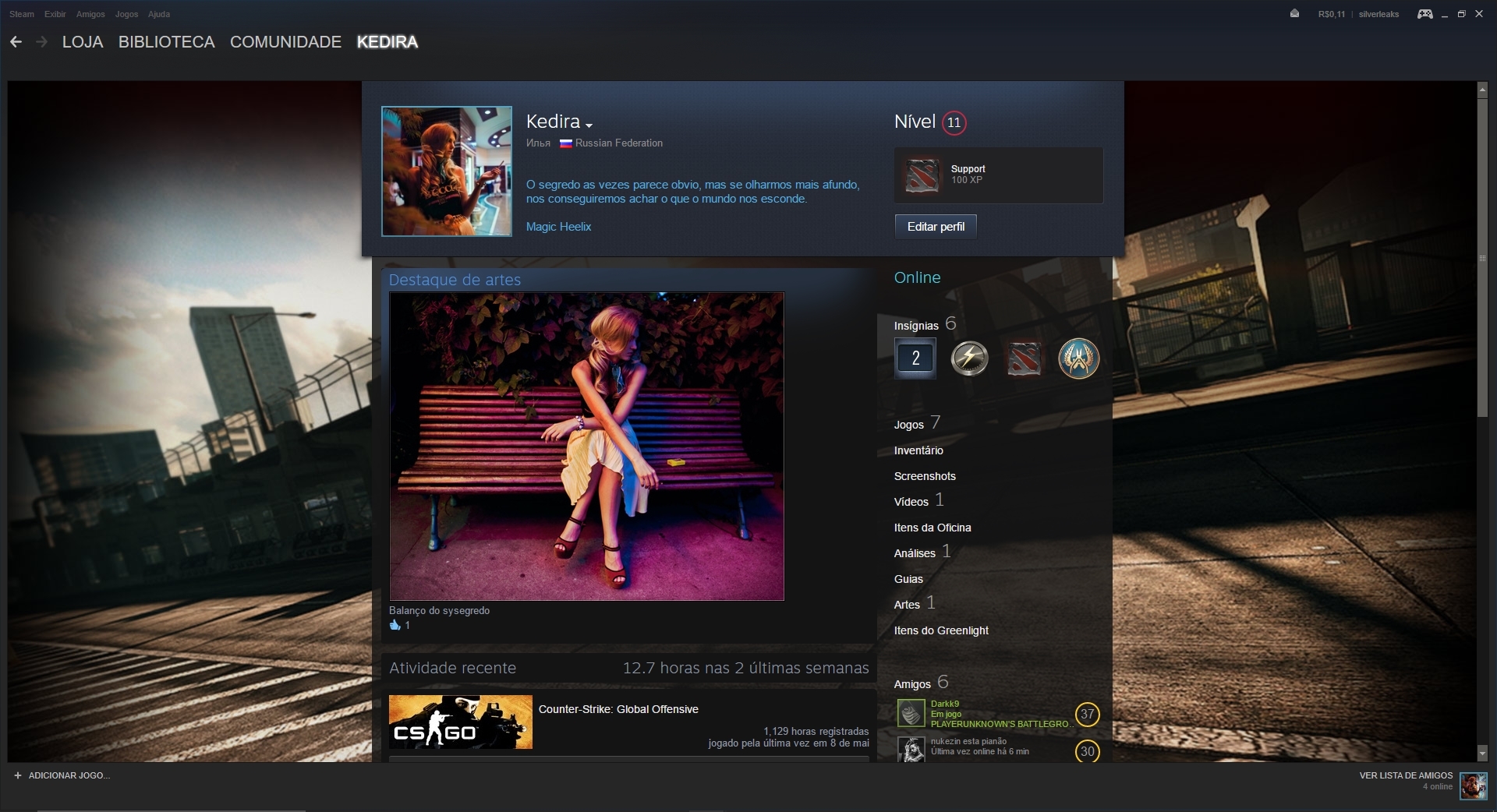
Task: Open the Itens da Oficina link
Action: 933,528
